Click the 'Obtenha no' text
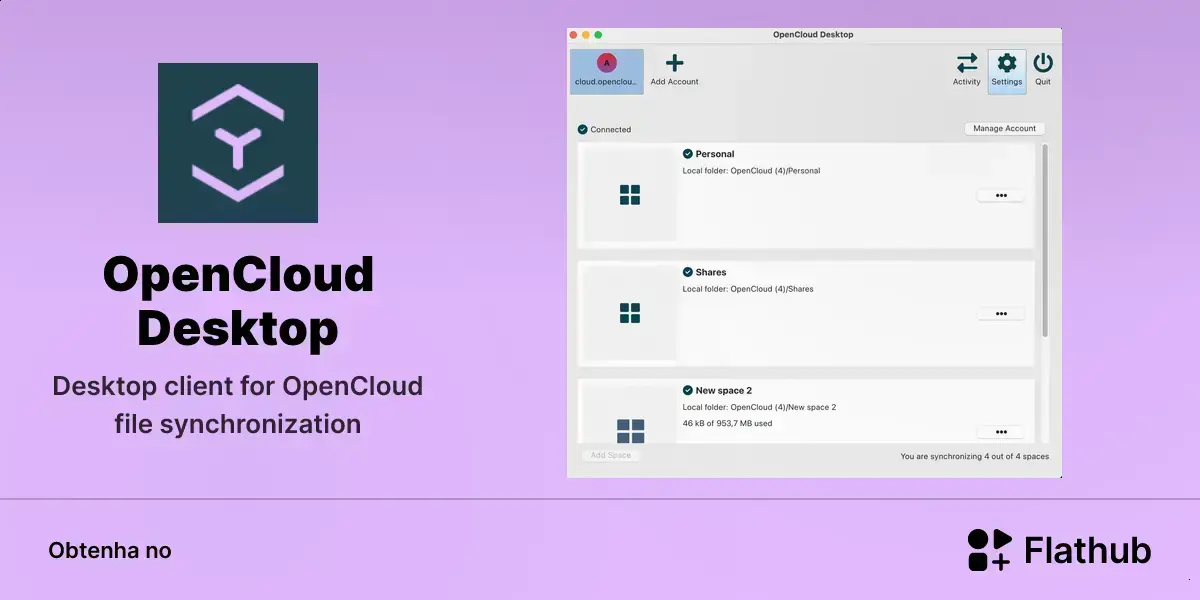The height and width of the screenshot is (600, 1200). (110, 551)
